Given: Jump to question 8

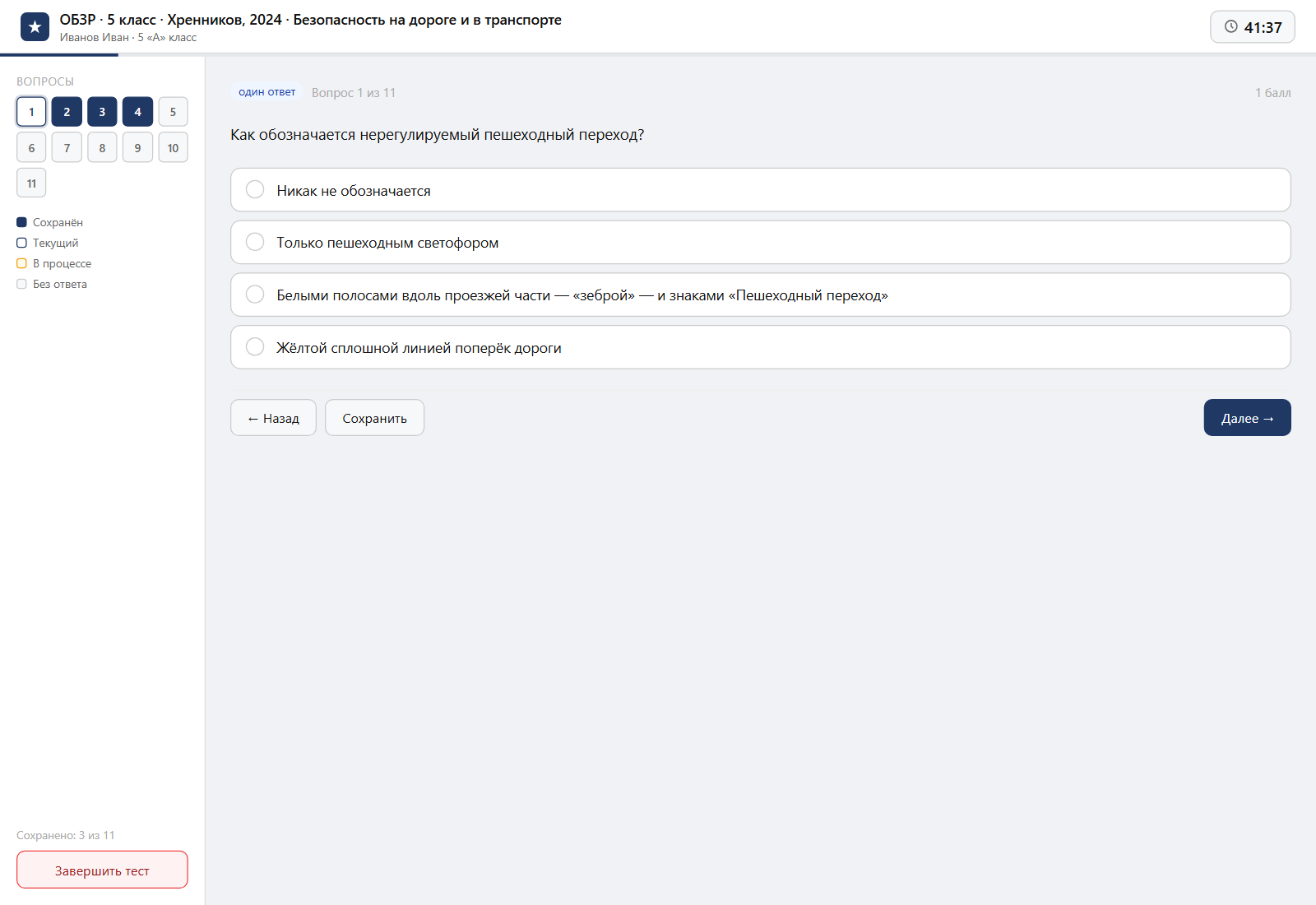Looking at the screenshot, I should tap(102, 147).
